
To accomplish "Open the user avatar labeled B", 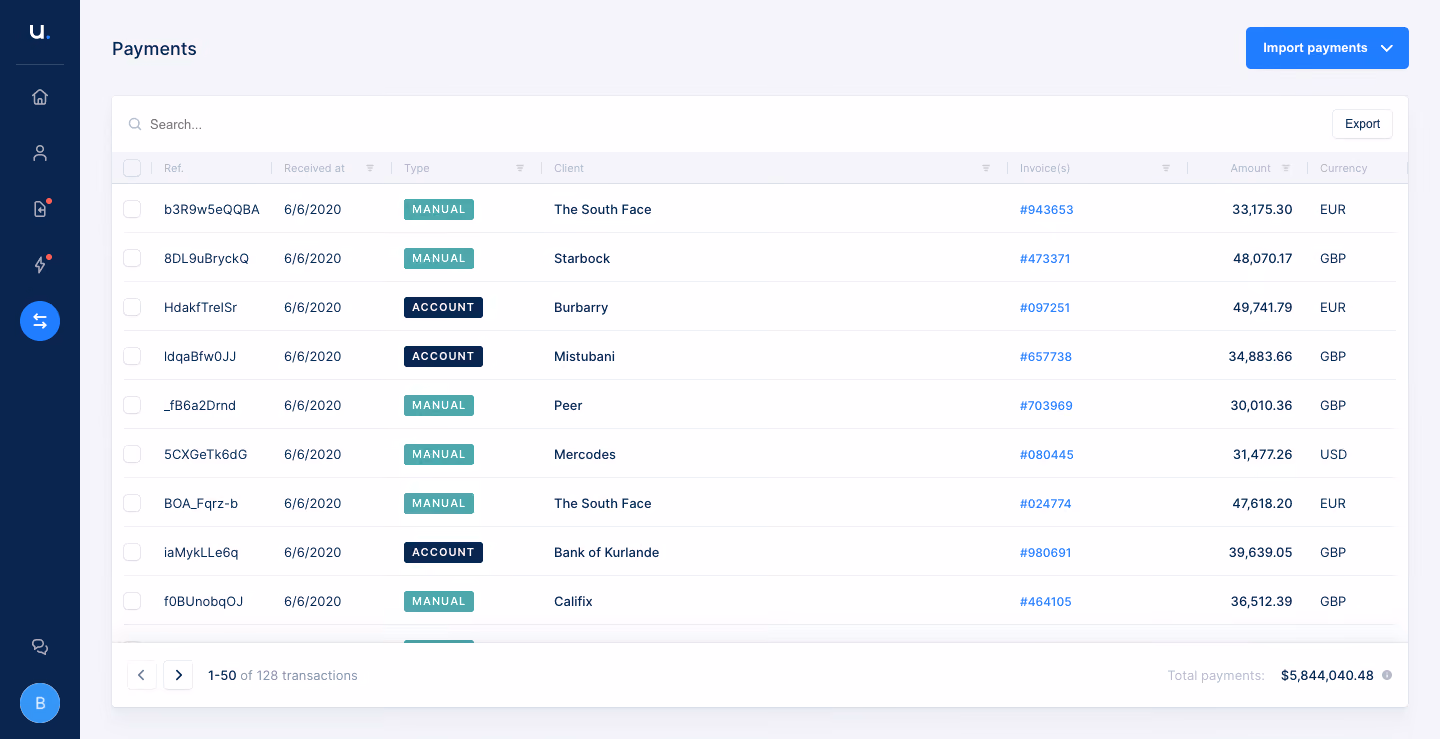I will point(40,703).
